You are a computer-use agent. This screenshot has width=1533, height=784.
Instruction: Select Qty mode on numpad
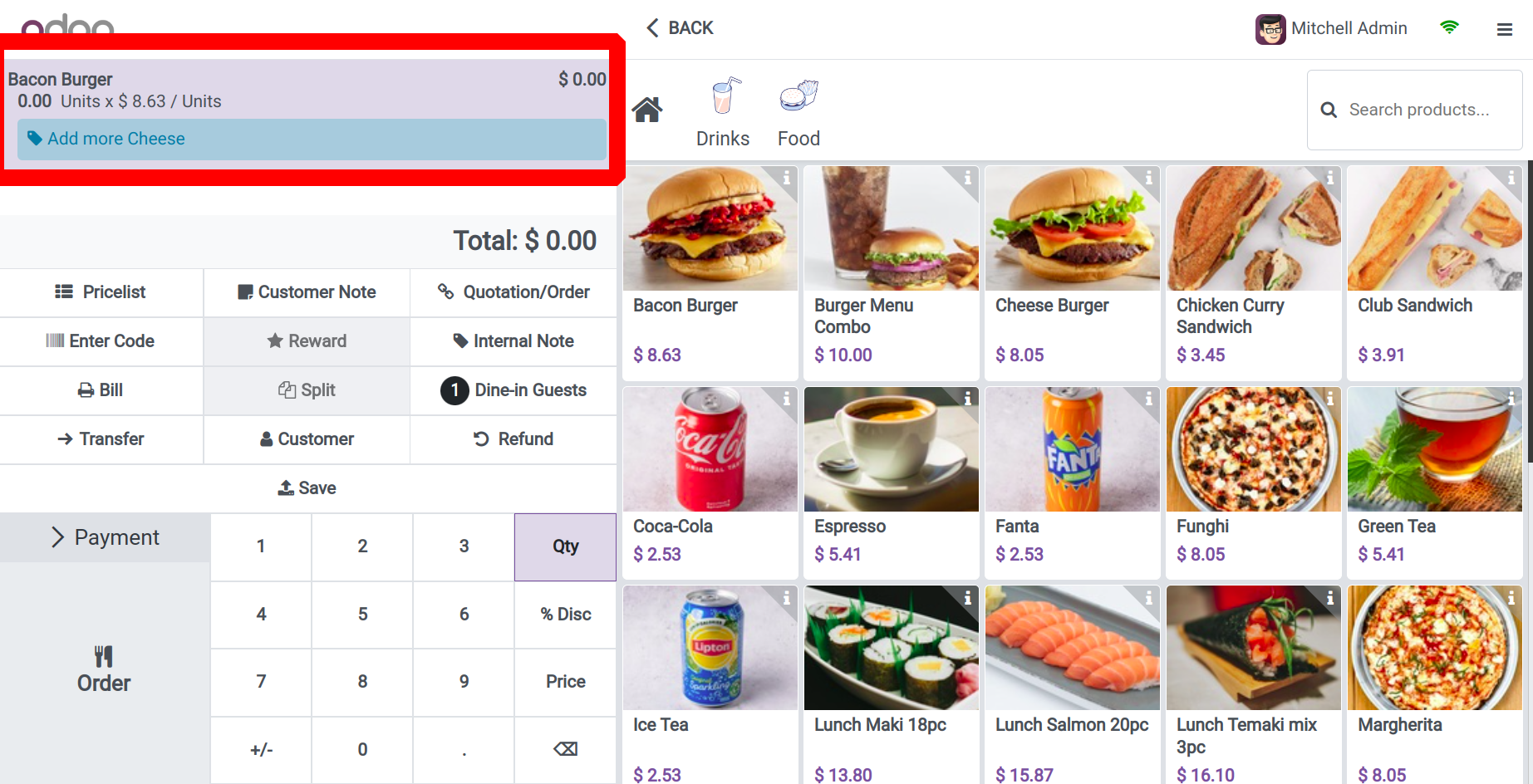pos(565,546)
